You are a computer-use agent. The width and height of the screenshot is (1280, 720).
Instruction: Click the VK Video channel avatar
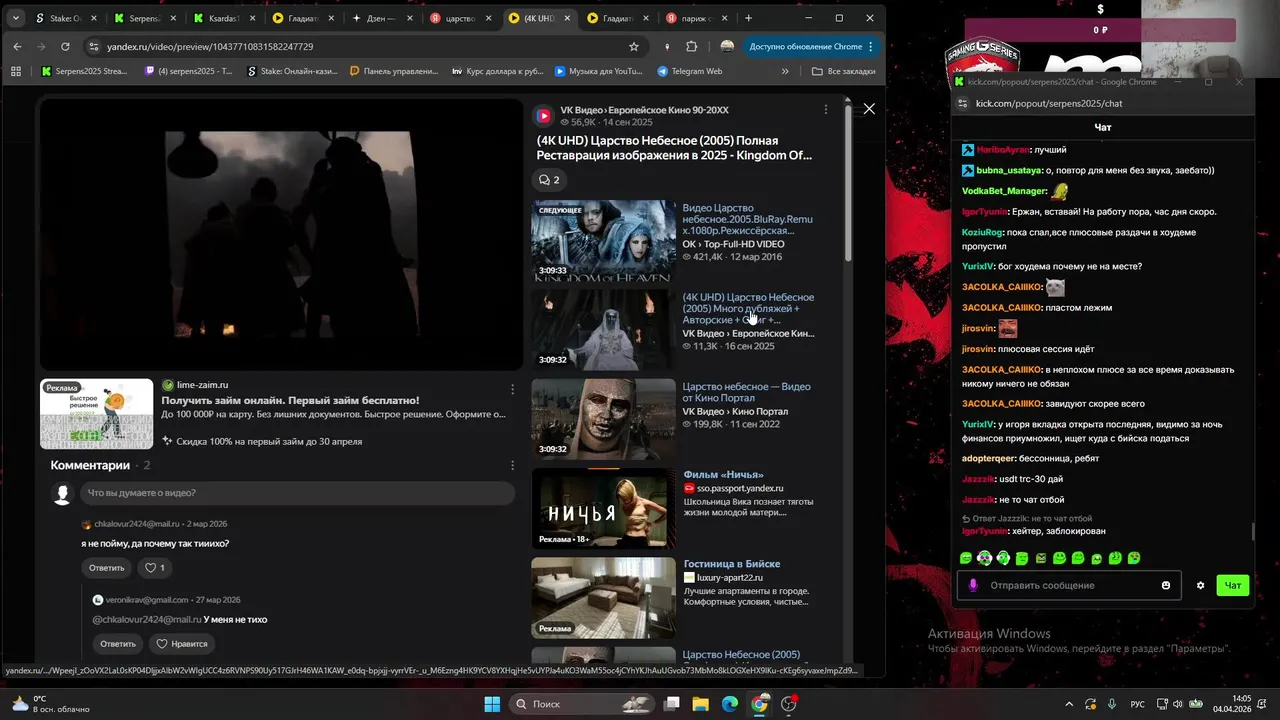(543, 115)
